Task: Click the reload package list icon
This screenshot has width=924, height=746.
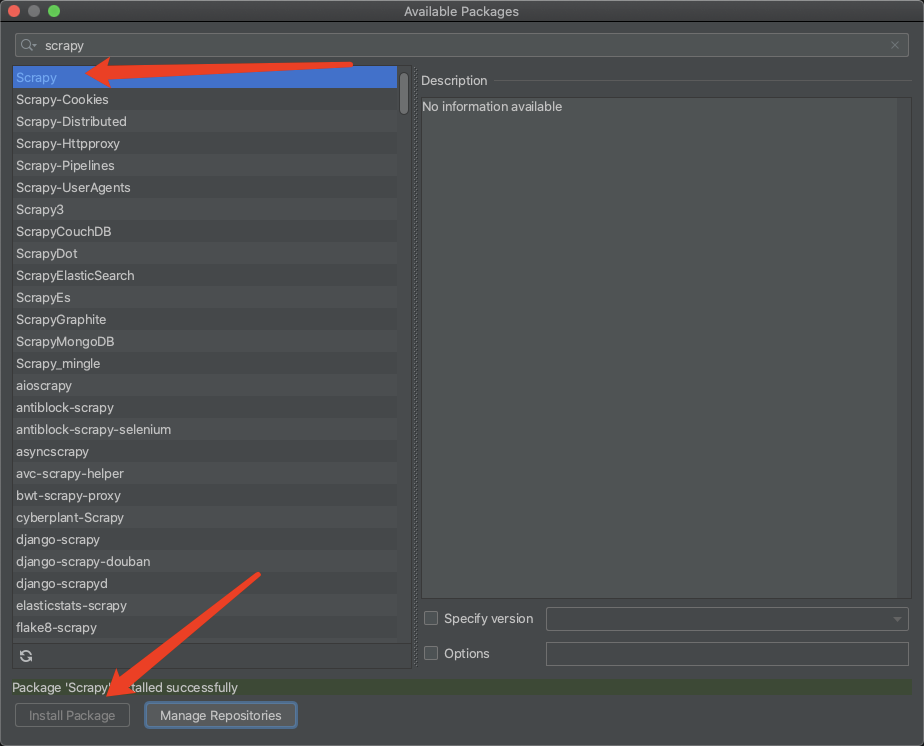Action: [x=26, y=656]
